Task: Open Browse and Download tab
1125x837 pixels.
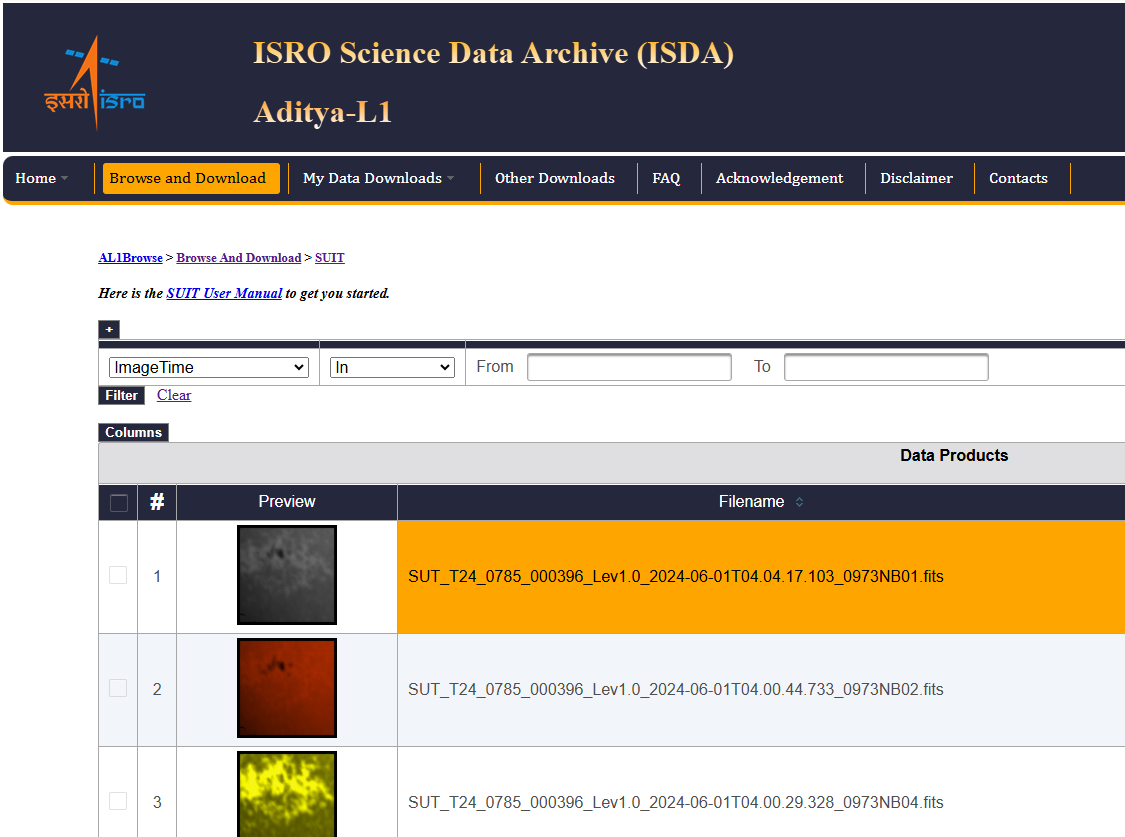Action: [x=191, y=178]
